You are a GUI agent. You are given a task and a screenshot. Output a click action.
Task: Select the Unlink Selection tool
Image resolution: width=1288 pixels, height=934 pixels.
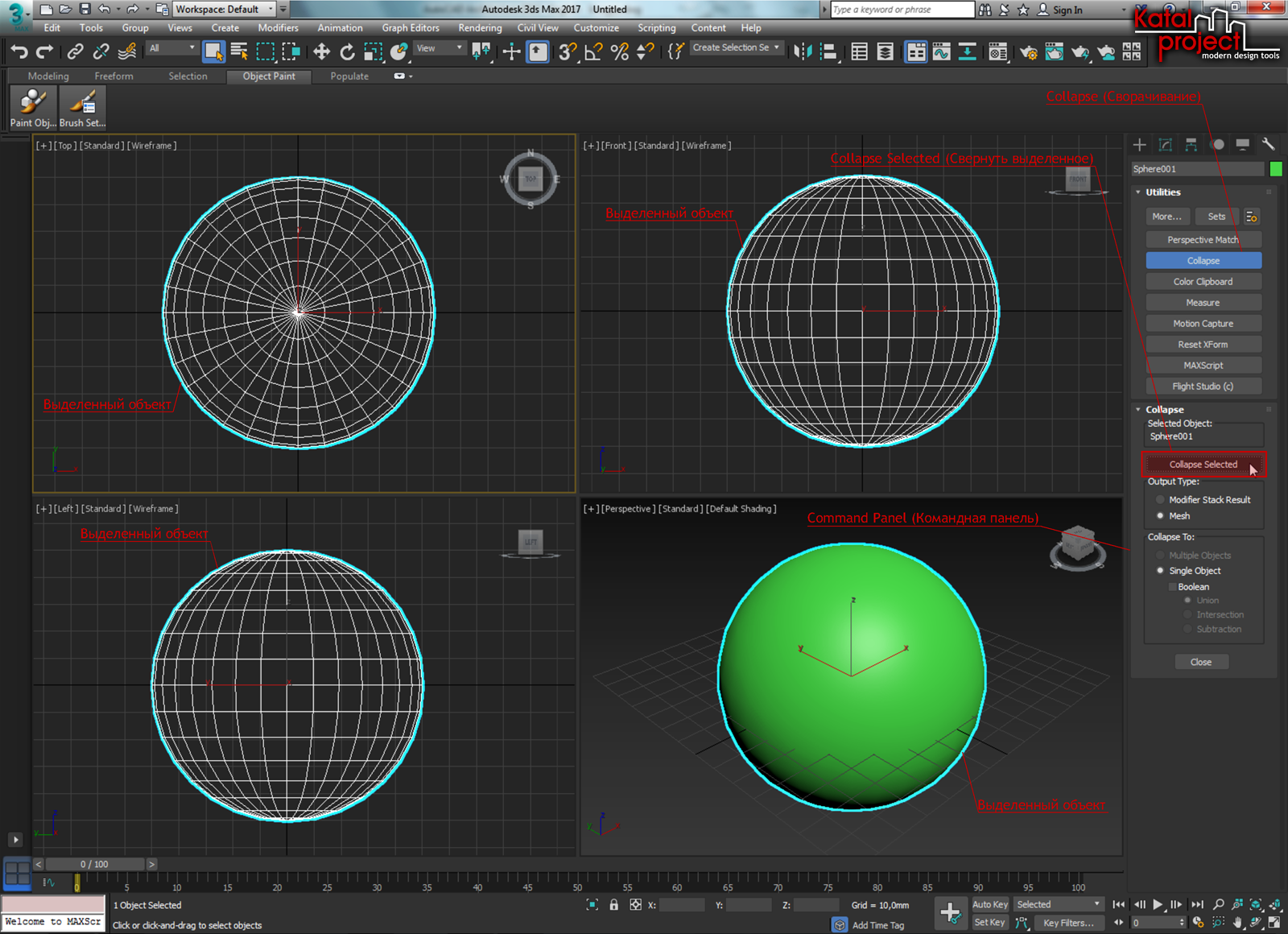click(x=101, y=52)
